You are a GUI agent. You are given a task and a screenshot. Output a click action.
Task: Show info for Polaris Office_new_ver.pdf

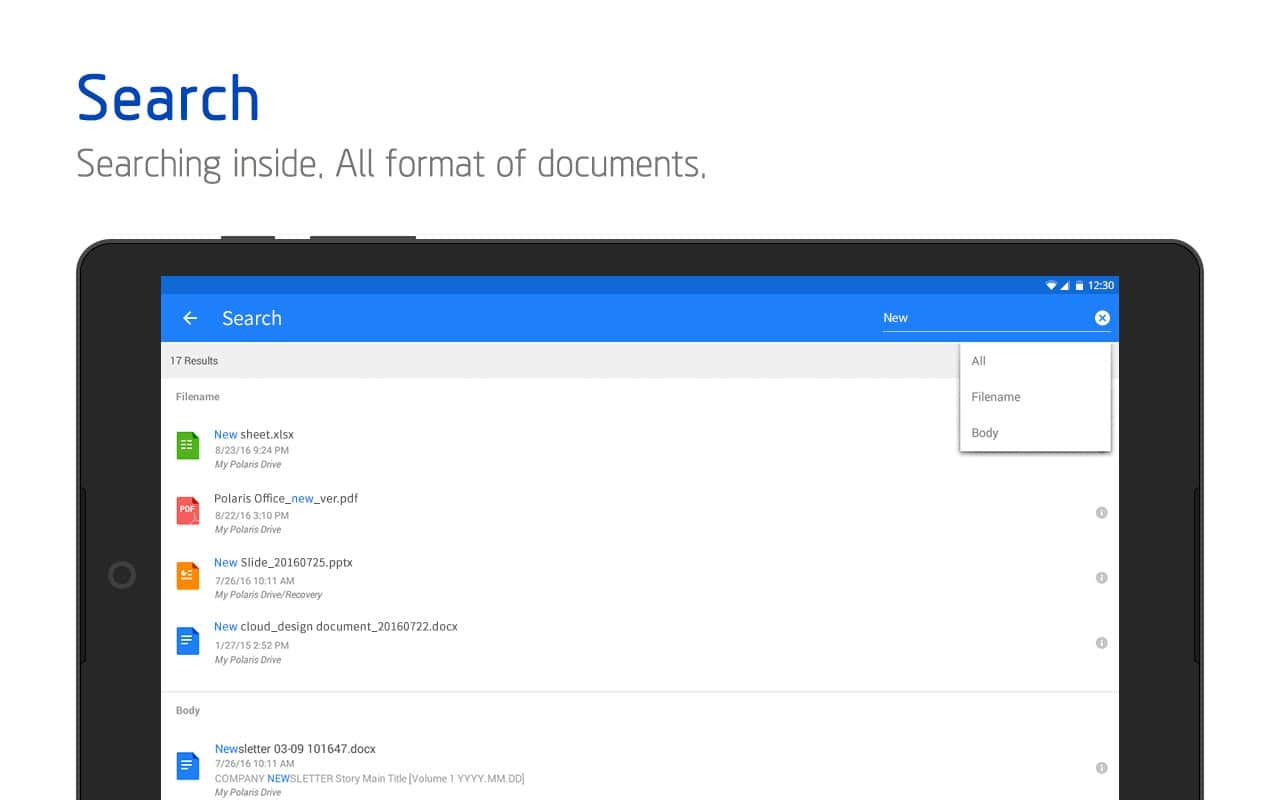tap(1101, 513)
